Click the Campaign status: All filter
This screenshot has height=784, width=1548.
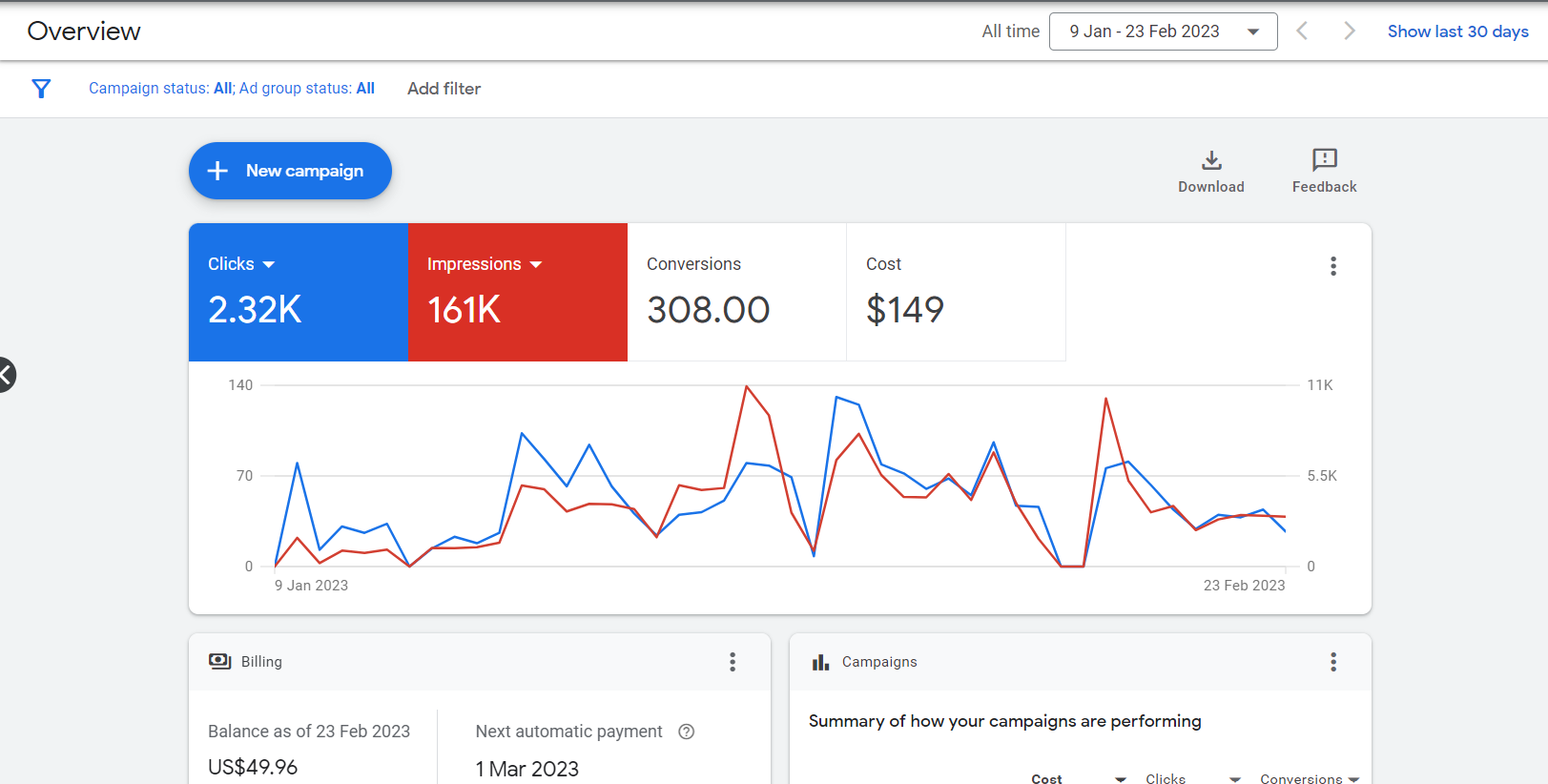[x=161, y=89]
